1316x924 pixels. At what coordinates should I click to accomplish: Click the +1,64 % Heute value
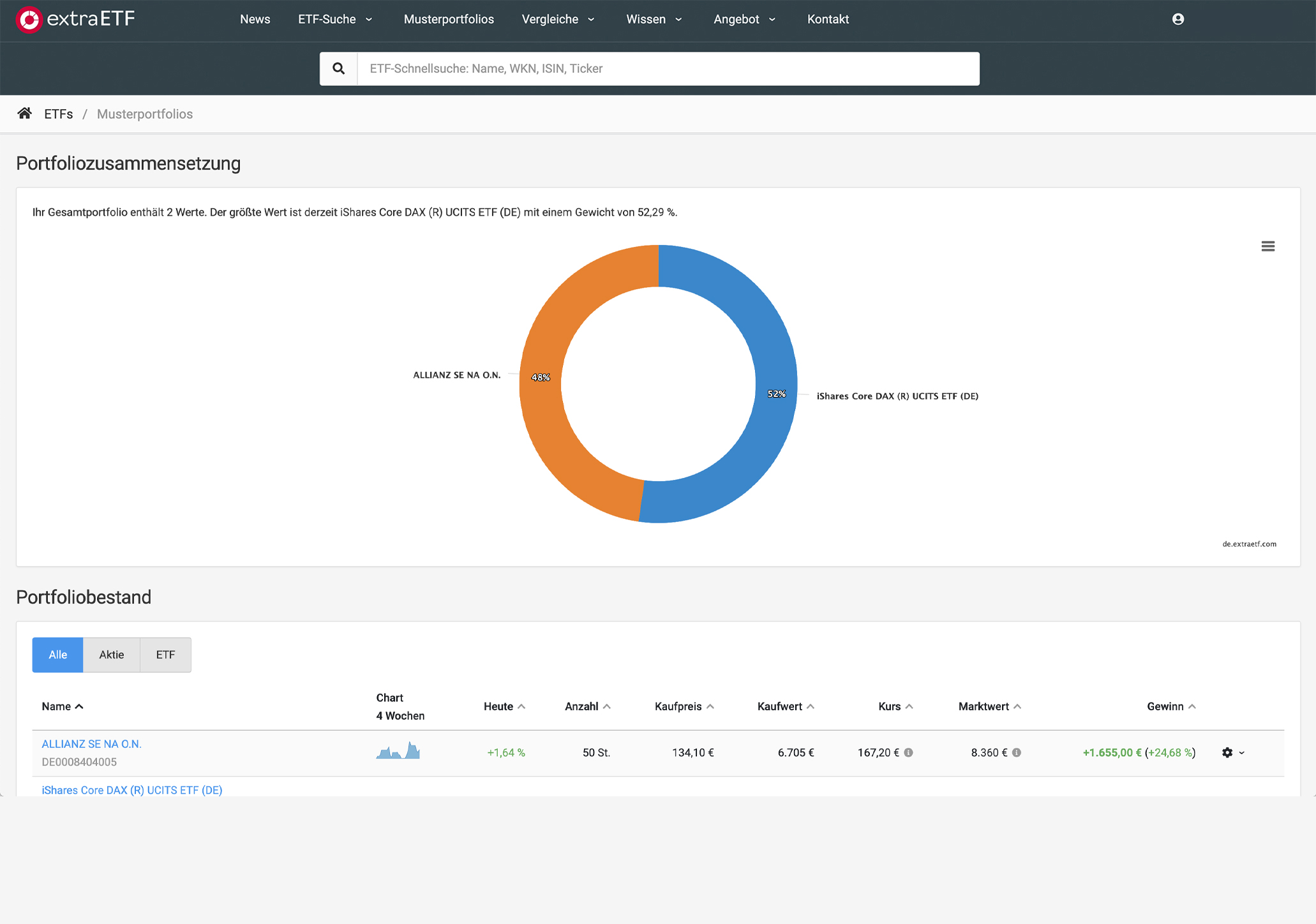pos(506,753)
